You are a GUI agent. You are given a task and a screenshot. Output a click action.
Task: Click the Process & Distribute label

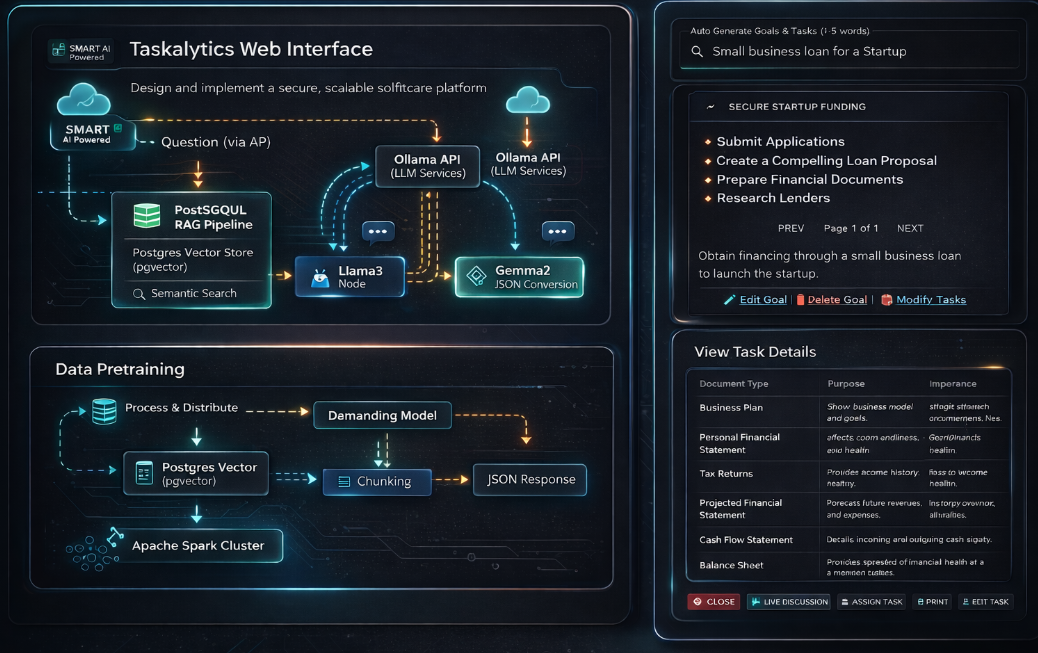(x=181, y=408)
